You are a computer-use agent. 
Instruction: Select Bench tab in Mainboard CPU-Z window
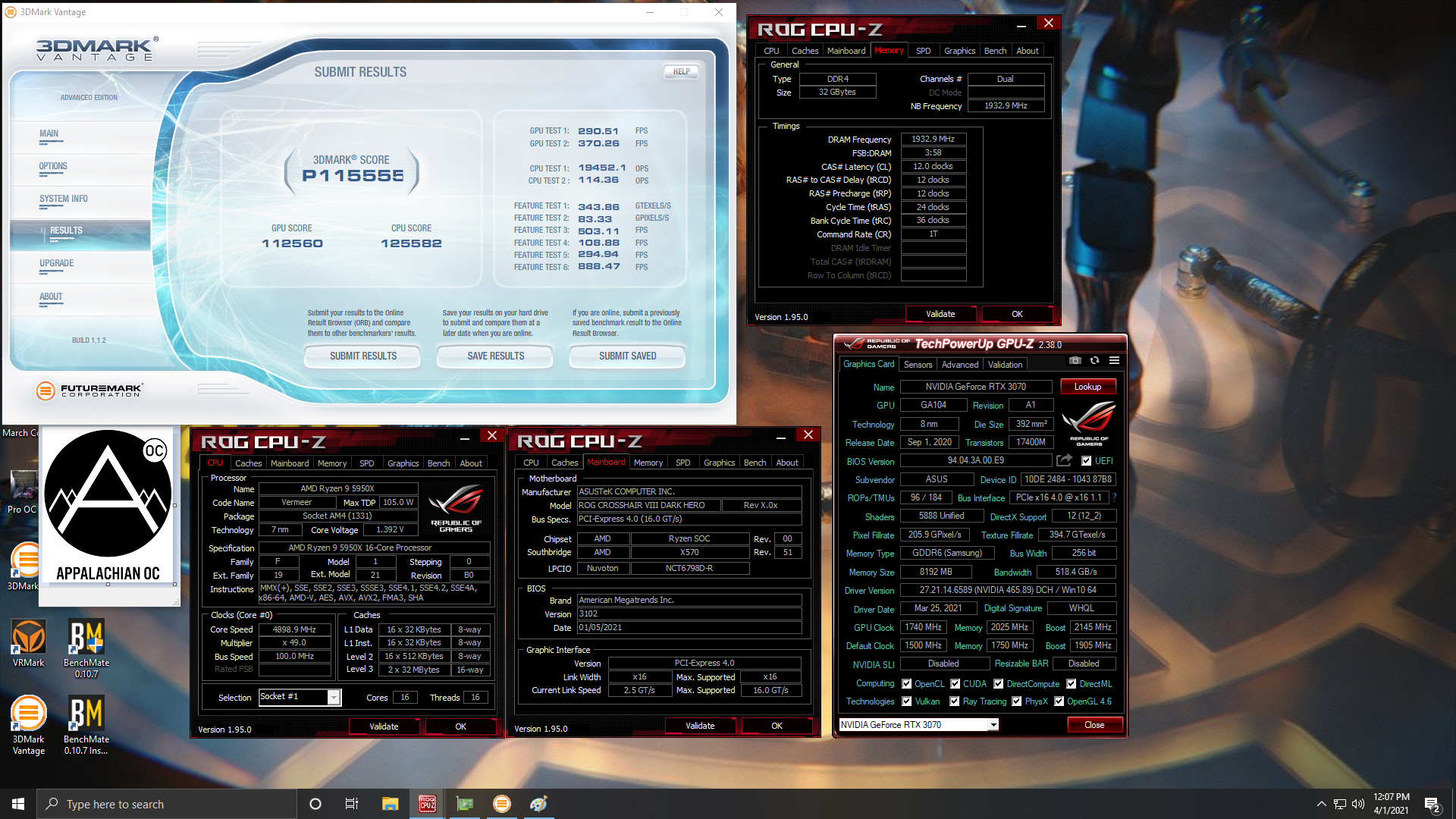pyautogui.click(x=755, y=462)
